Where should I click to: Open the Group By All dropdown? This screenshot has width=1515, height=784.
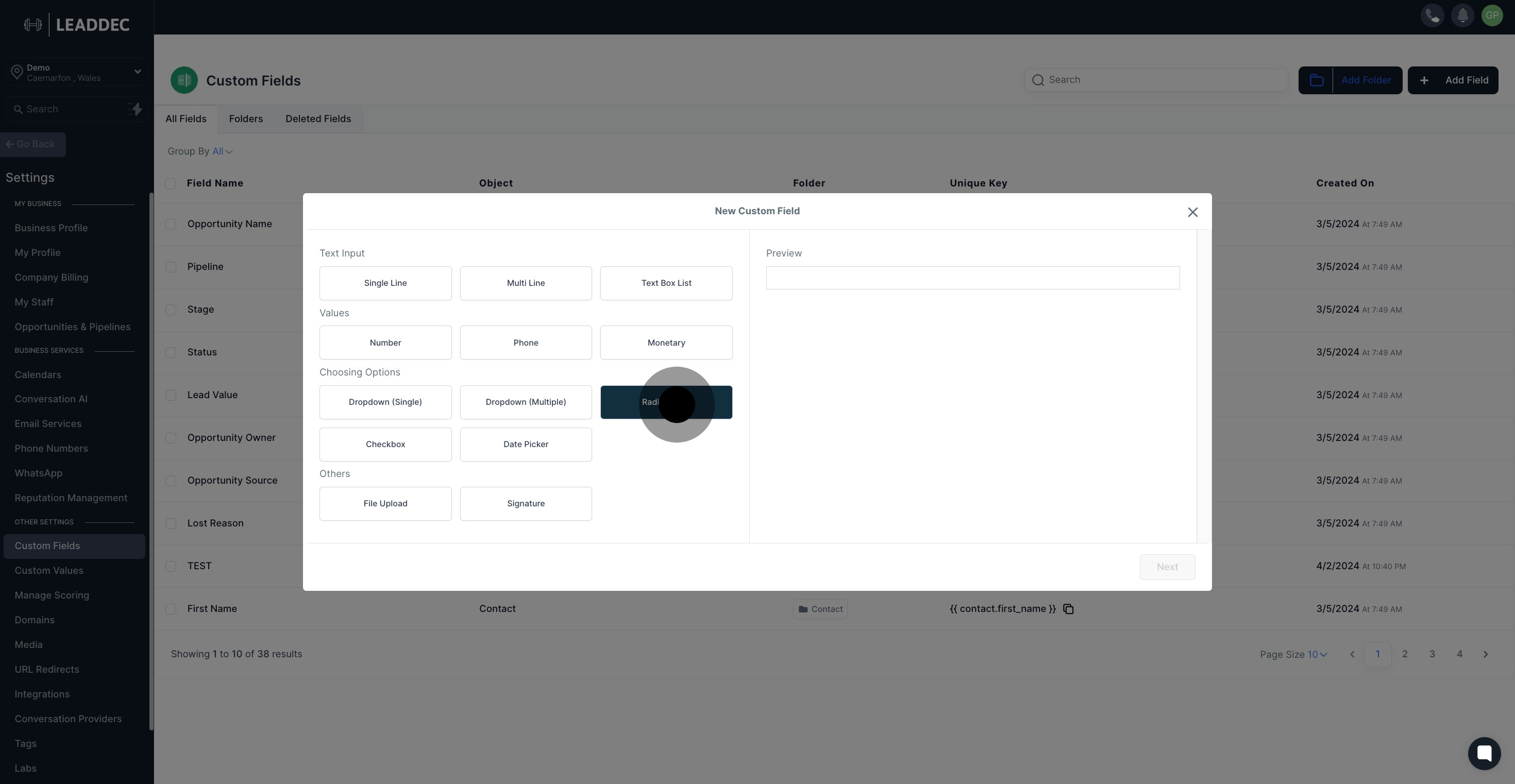coord(222,151)
